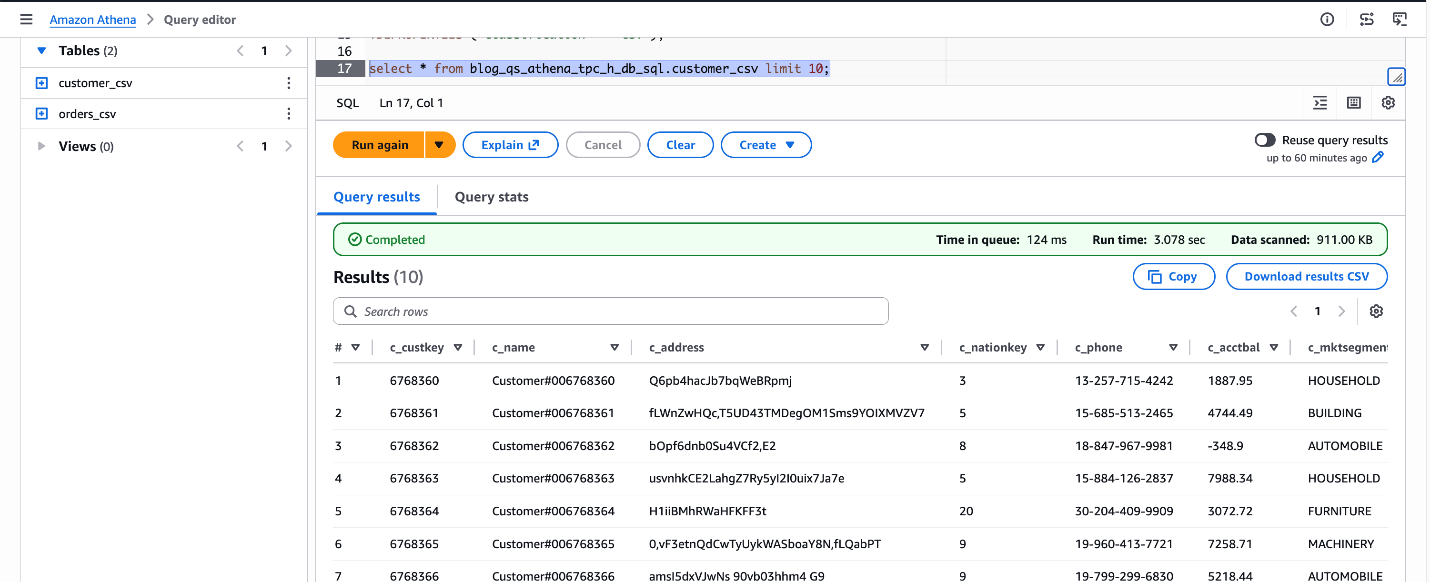Click the info icon in top bar
The height and width of the screenshot is (582, 1430).
click(1327, 19)
